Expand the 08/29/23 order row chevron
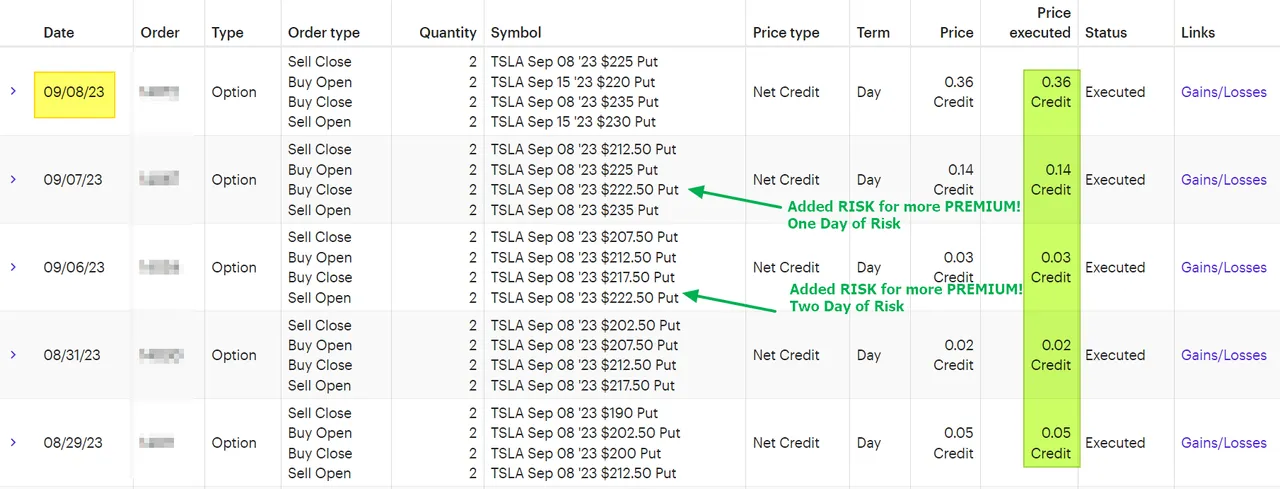 point(13,442)
